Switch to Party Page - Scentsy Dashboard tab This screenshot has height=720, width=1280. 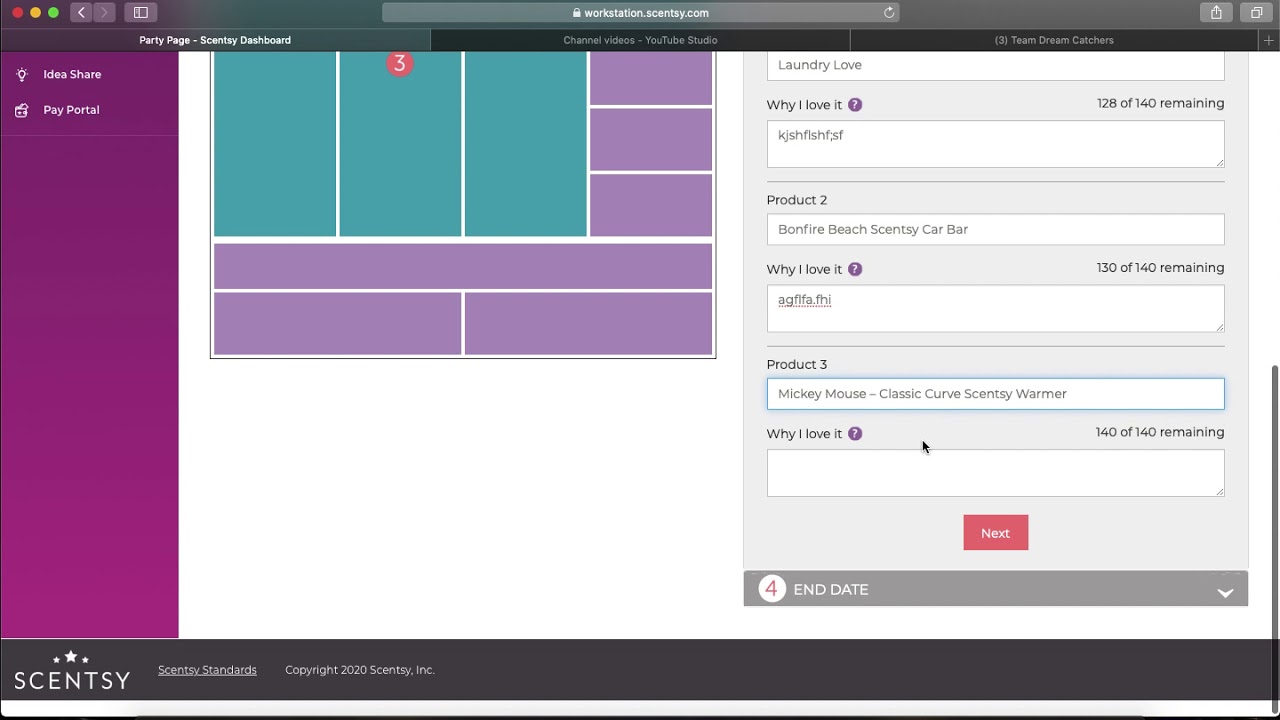tap(215, 40)
